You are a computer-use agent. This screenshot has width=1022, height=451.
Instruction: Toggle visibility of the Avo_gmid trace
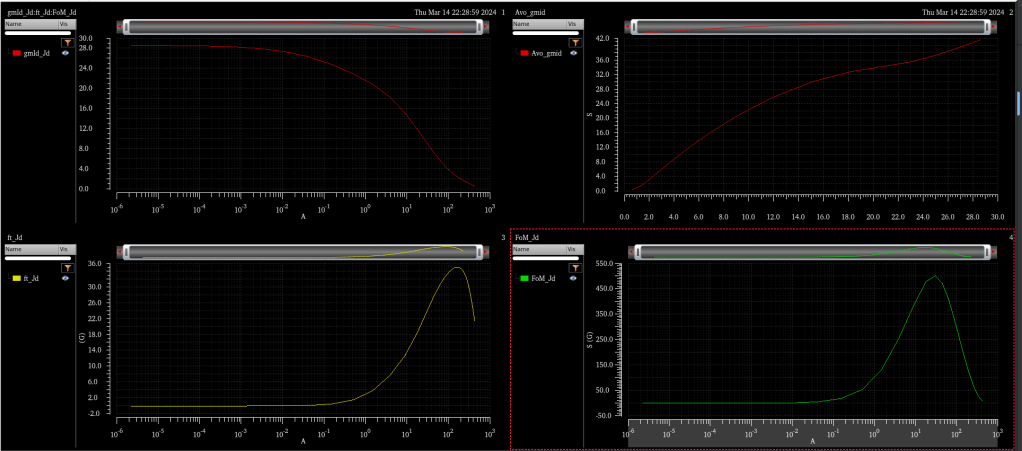(x=573, y=53)
